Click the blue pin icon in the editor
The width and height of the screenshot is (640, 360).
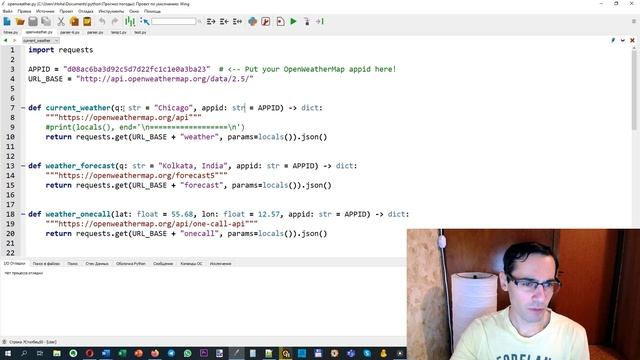click(x=613, y=40)
